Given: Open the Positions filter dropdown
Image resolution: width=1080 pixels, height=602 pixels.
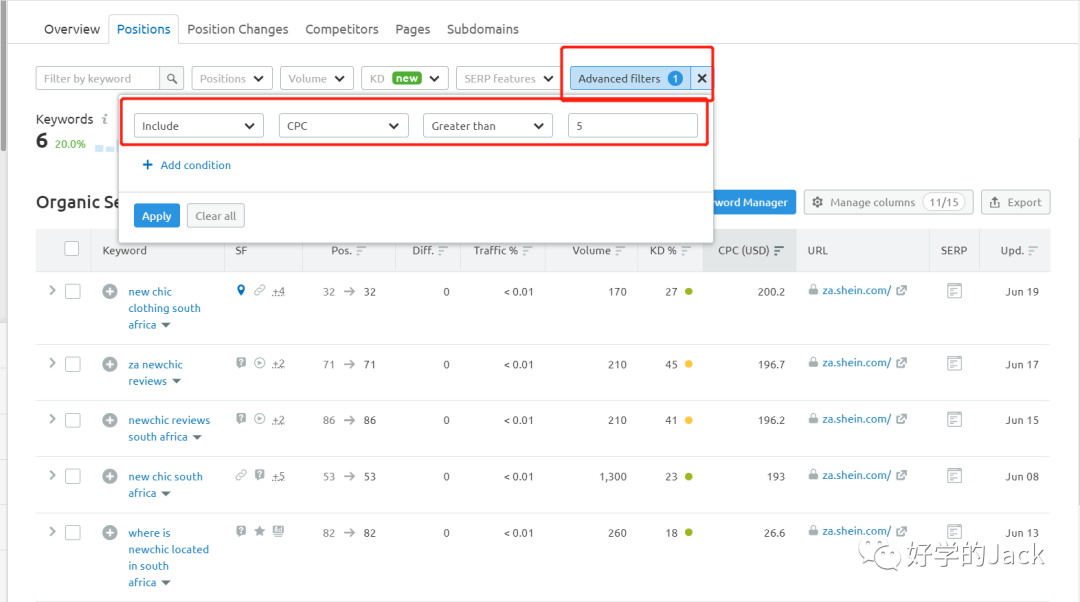Looking at the screenshot, I should click(232, 79).
